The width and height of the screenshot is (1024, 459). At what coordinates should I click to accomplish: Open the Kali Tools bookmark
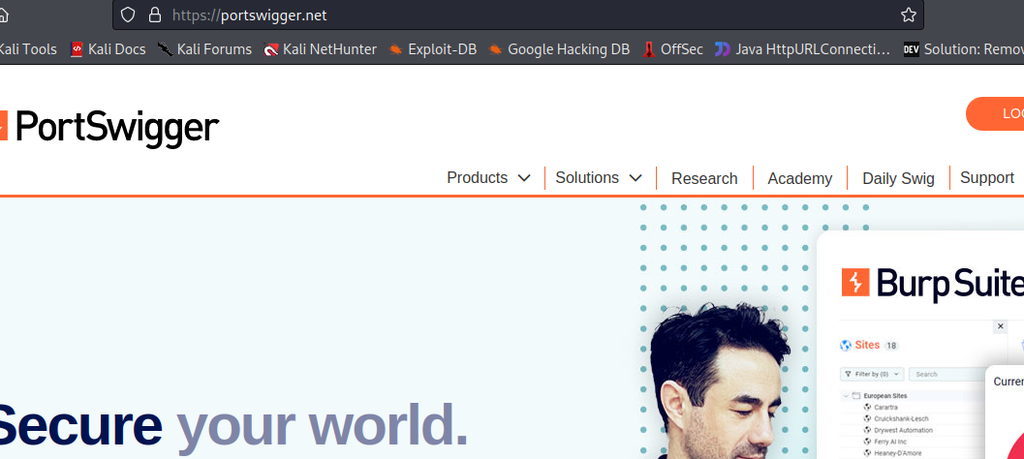(27, 49)
